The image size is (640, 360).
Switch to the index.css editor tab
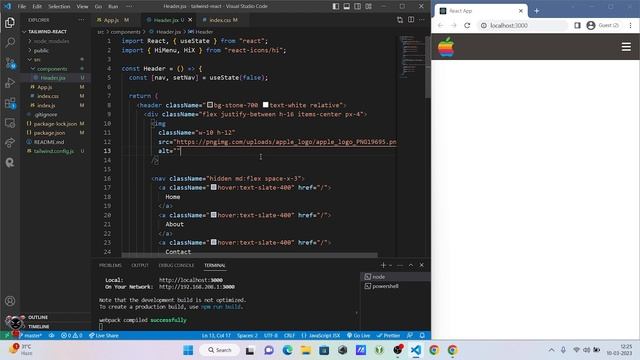click(x=222, y=20)
